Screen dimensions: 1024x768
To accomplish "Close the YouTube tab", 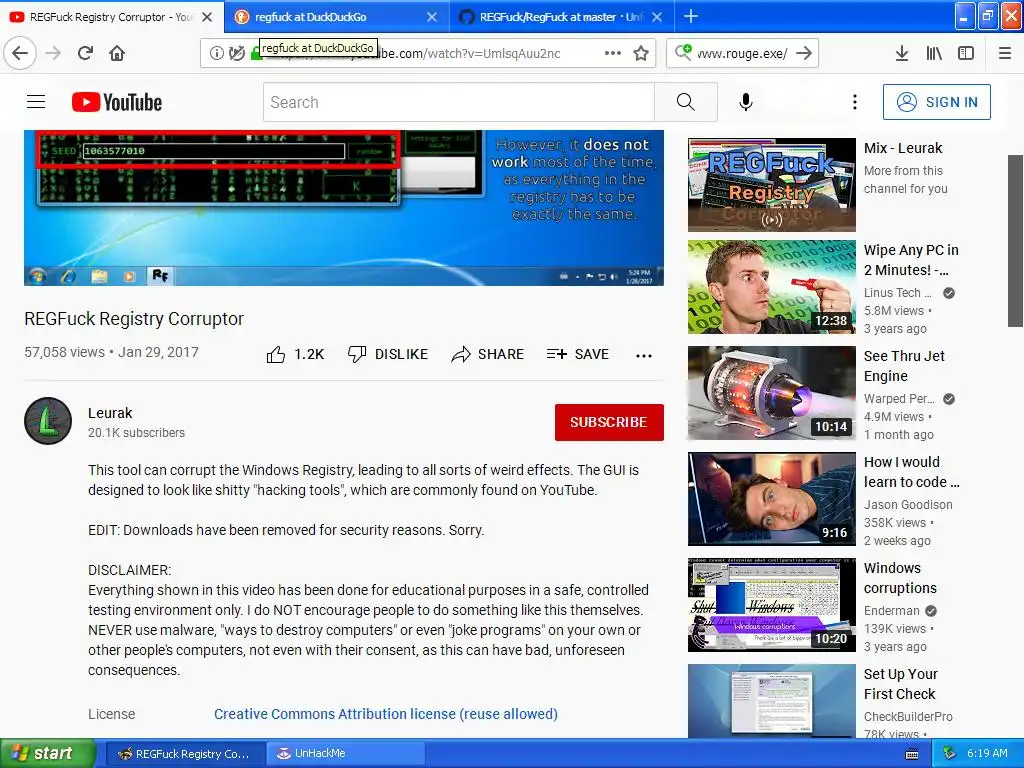I will tap(207, 17).
